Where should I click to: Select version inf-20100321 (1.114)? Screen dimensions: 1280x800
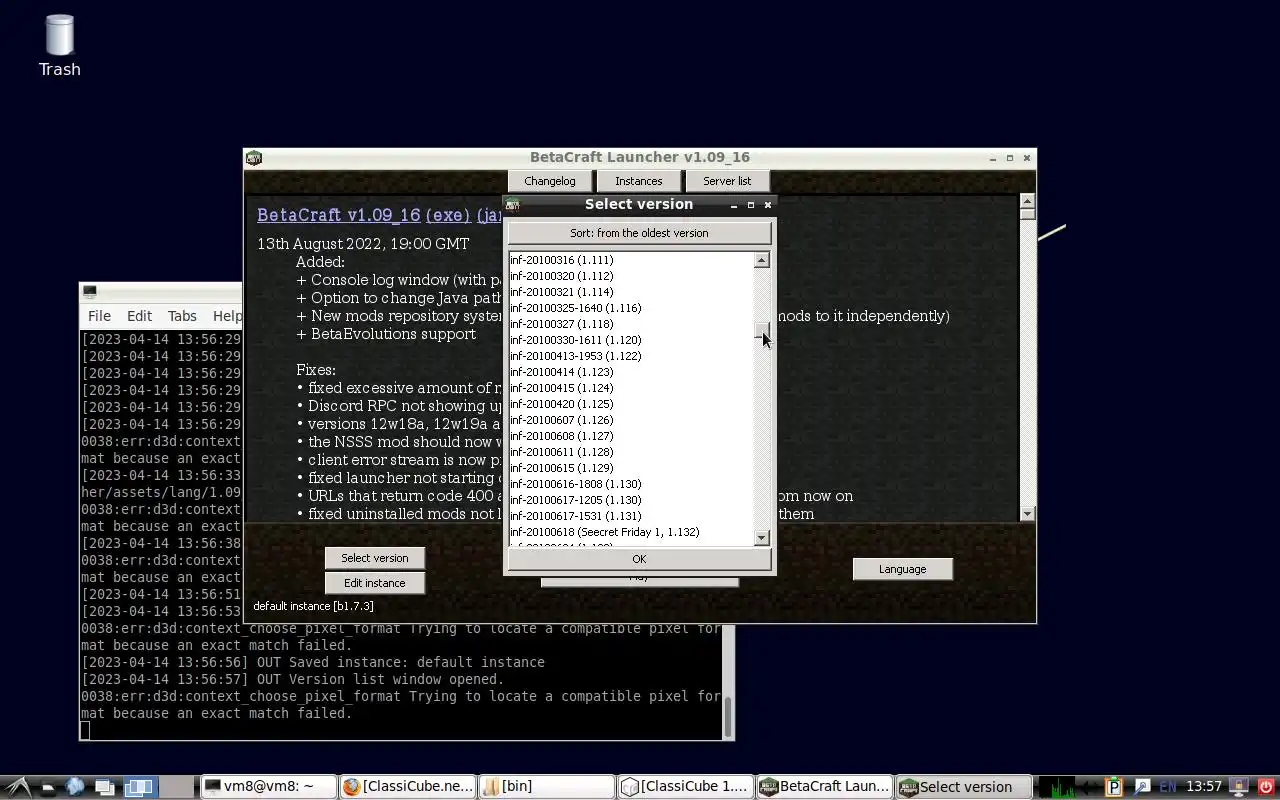[x=631, y=292]
